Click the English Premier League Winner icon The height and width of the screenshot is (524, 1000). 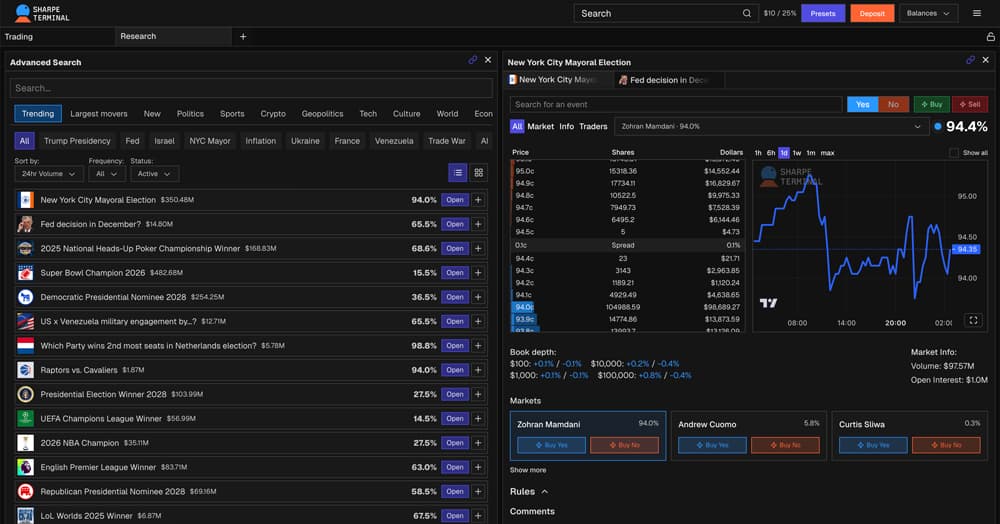(26, 467)
